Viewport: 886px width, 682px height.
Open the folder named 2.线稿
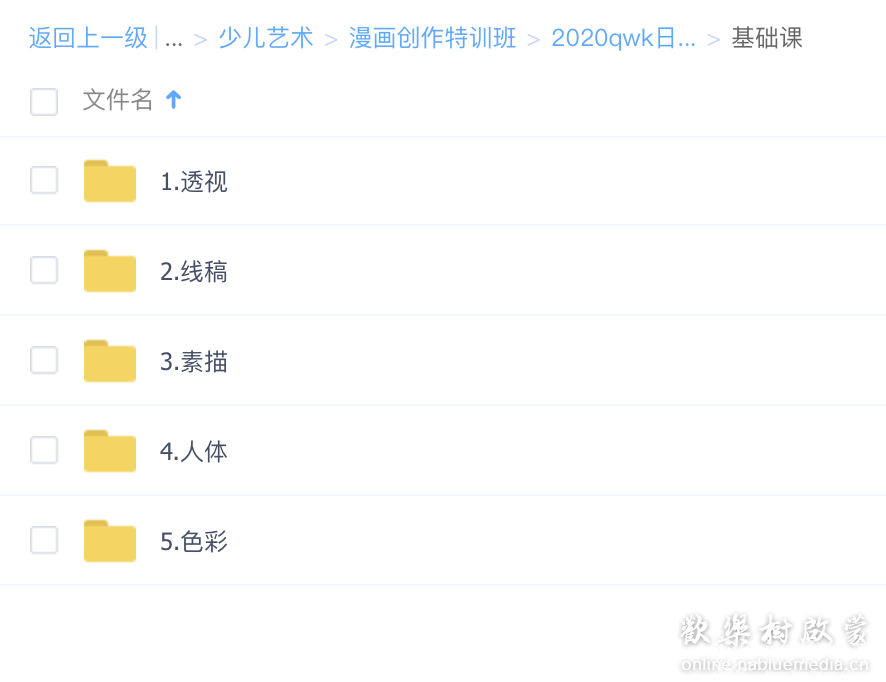pos(194,272)
